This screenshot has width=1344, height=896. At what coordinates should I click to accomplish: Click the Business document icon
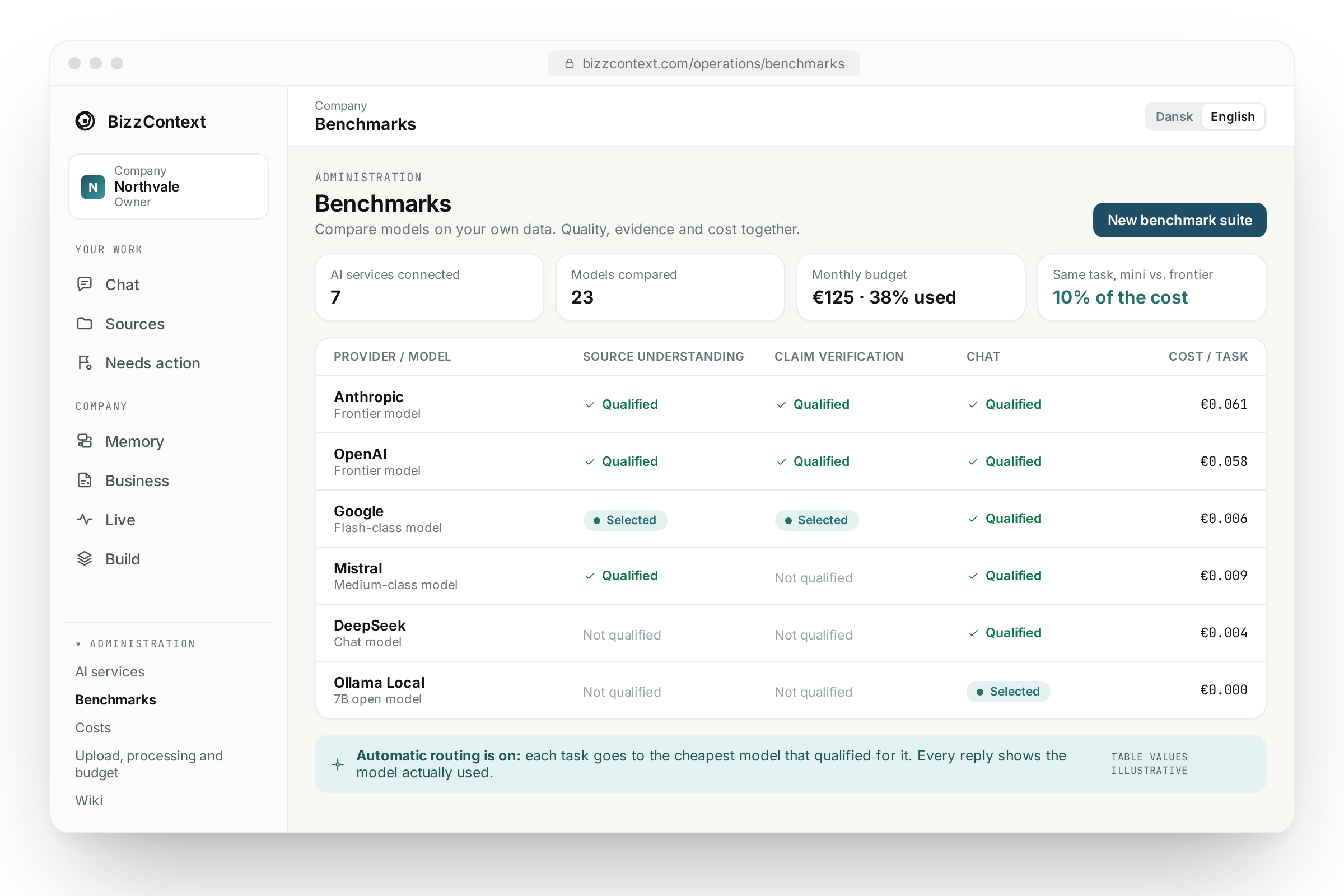tap(85, 480)
